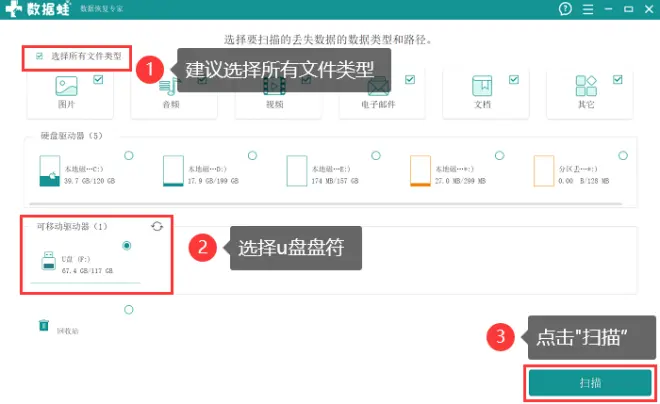
Task: Click the 文档 file type icon
Action: click(481, 87)
